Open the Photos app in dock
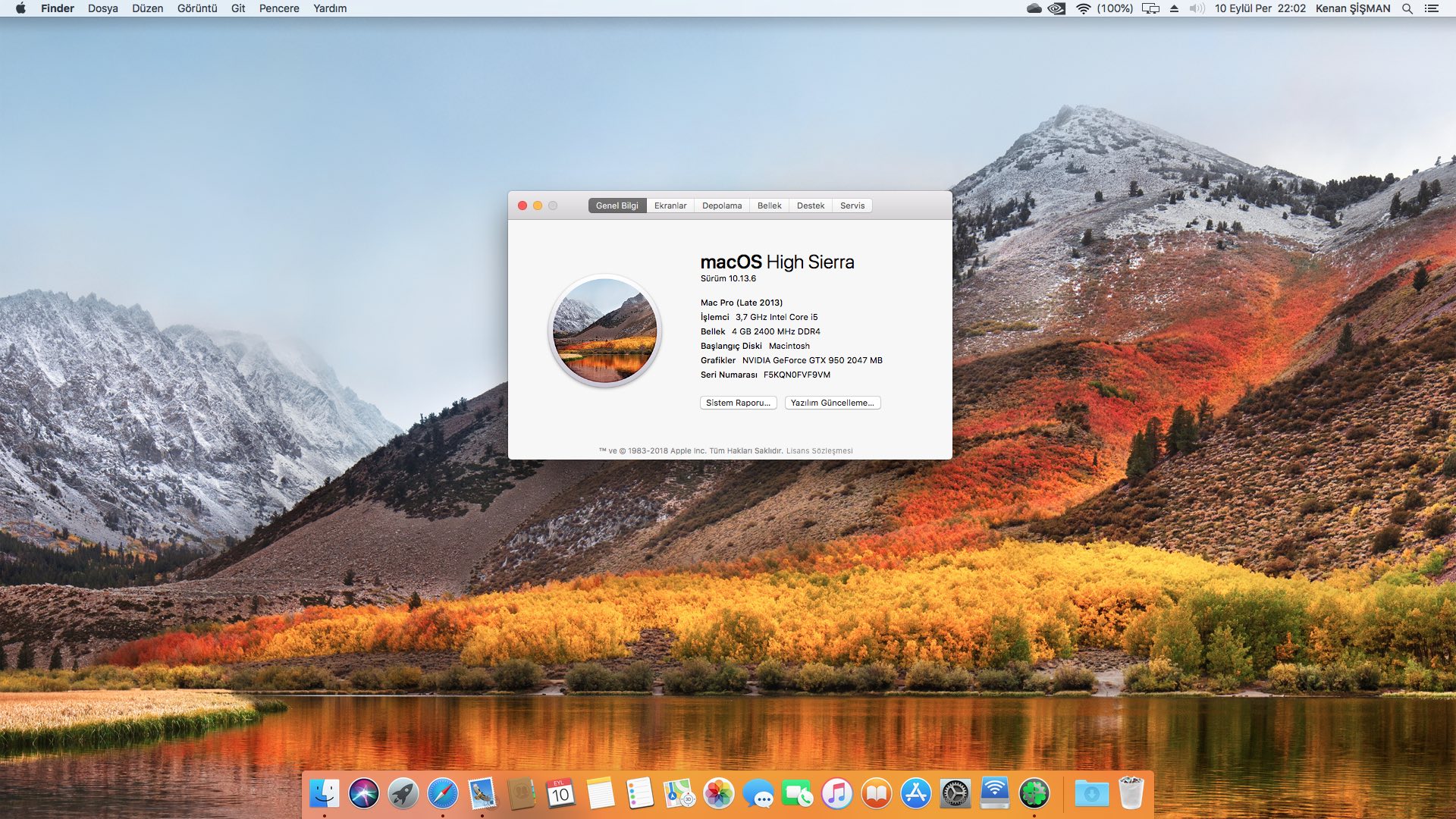The height and width of the screenshot is (819, 1456). coord(718,794)
